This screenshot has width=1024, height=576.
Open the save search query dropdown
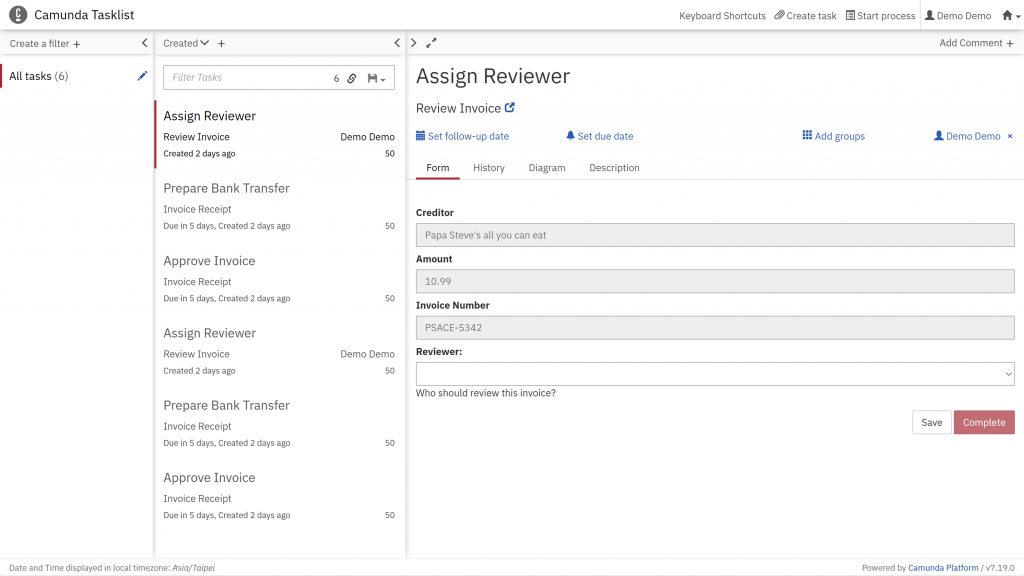tap(376, 78)
